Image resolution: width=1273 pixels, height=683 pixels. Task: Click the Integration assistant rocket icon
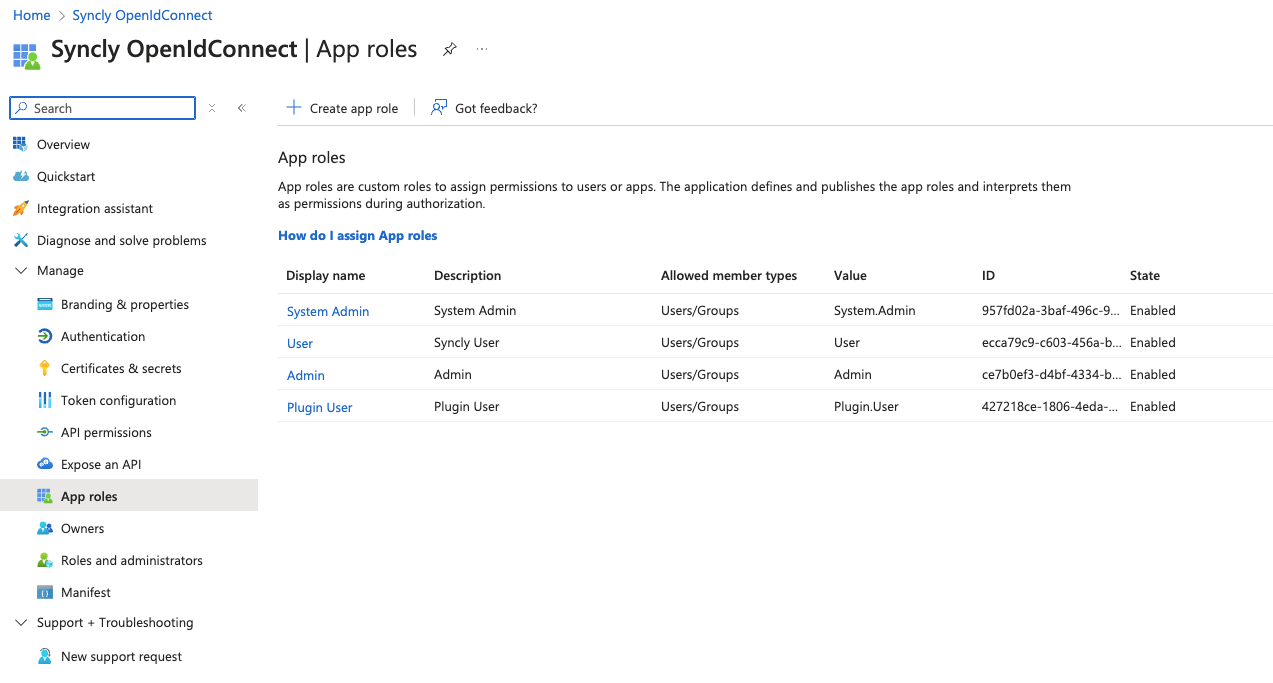pyautogui.click(x=20, y=208)
